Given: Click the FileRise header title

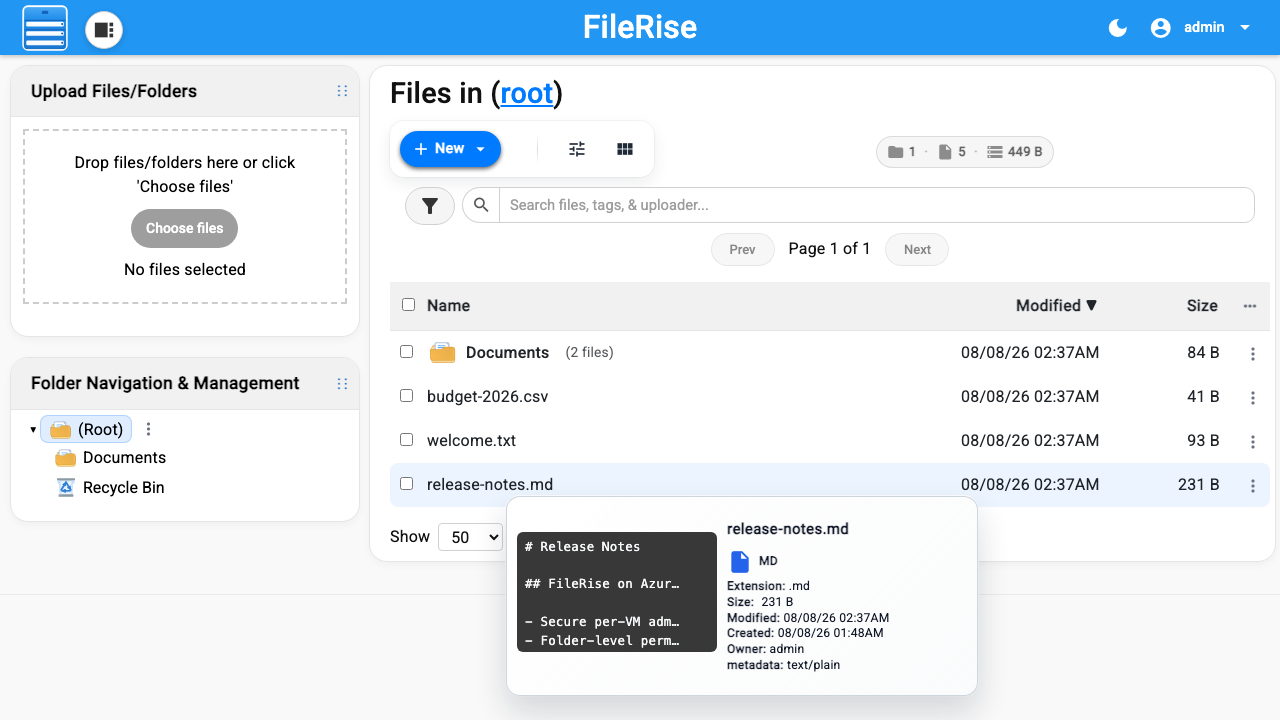Looking at the screenshot, I should click(640, 27).
